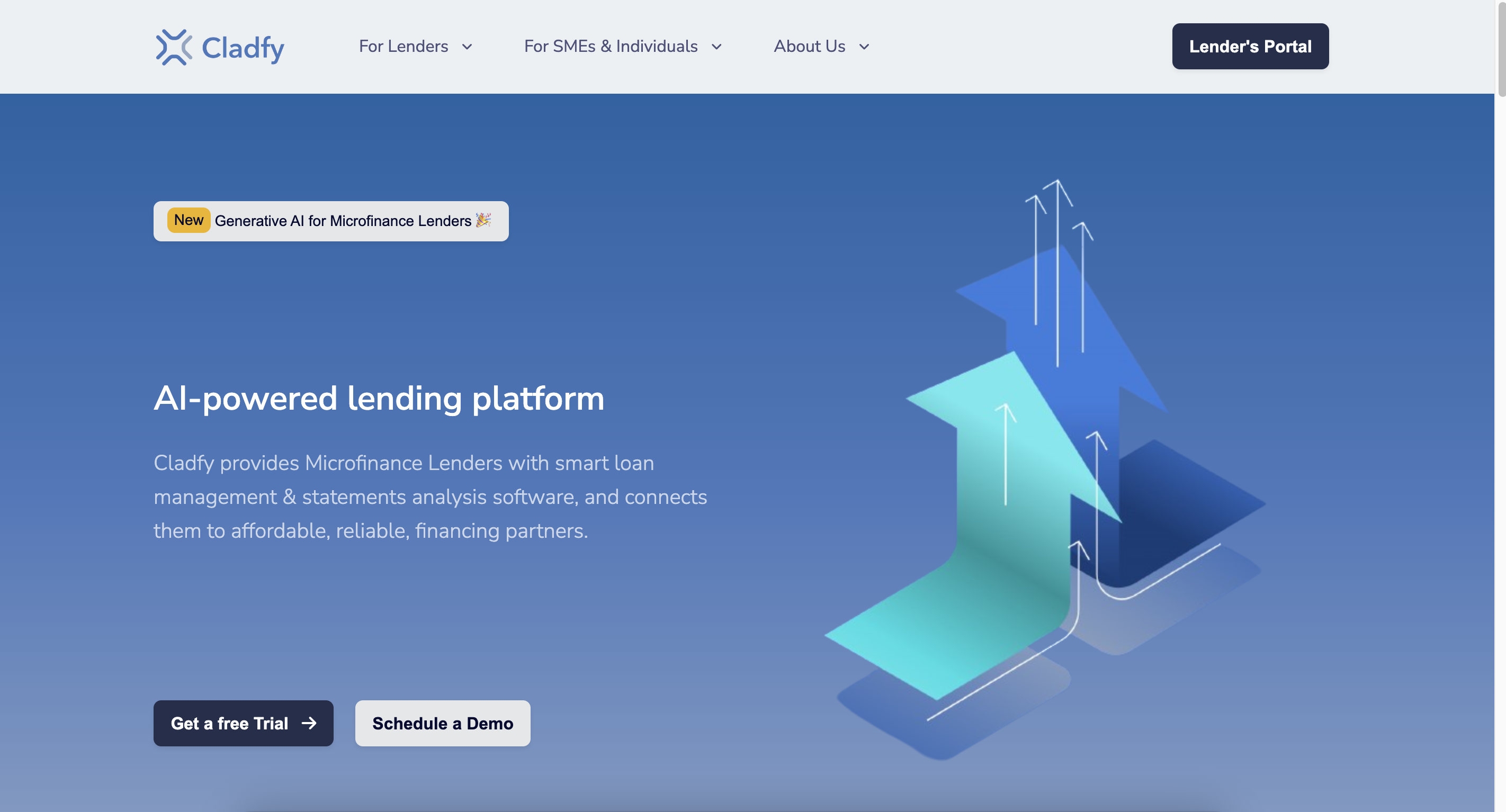Click the Cladfy X-shaped logo icon
1506x812 pixels.
pos(174,47)
